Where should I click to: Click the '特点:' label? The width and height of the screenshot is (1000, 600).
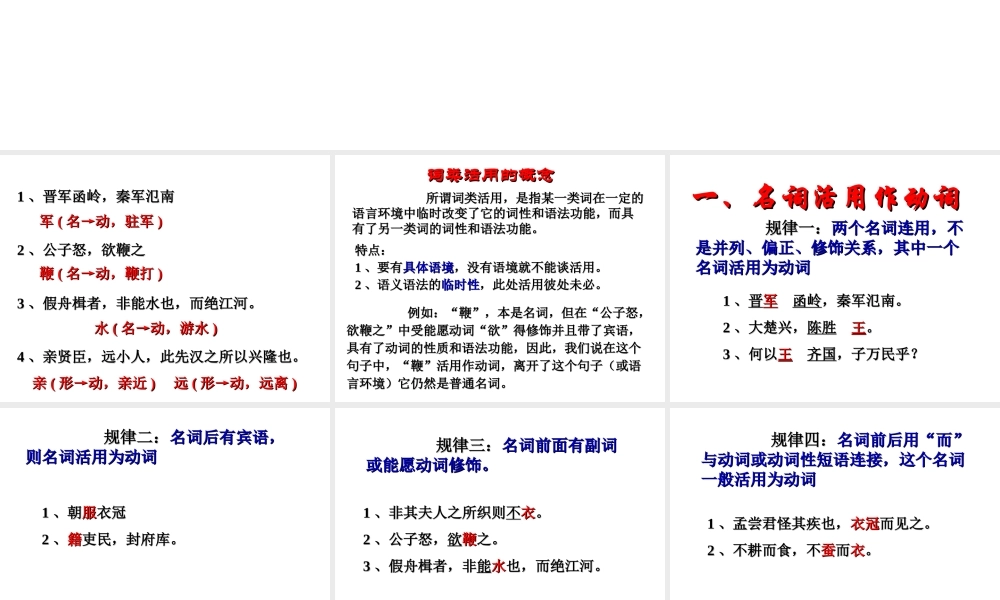[370, 250]
